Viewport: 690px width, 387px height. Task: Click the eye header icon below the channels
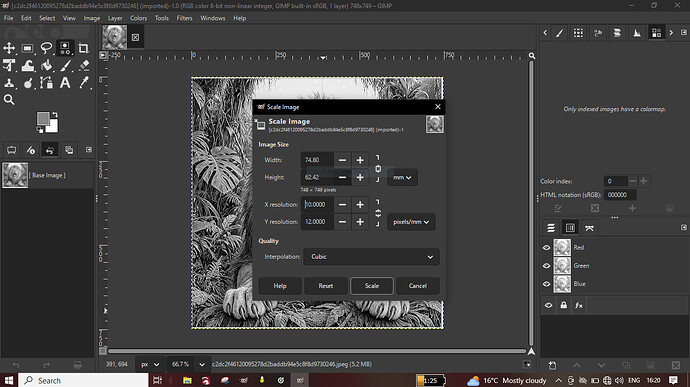click(548, 305)
